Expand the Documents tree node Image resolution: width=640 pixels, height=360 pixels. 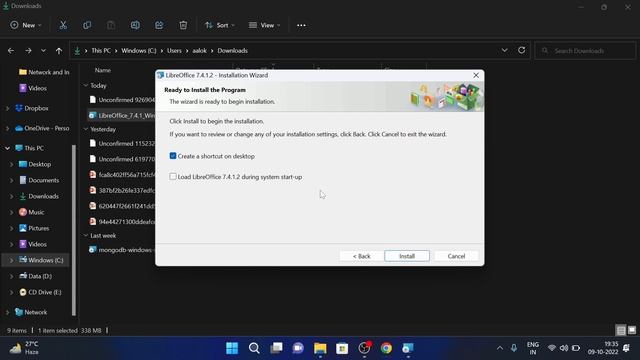pyautogui.click(x=11, y=180)
